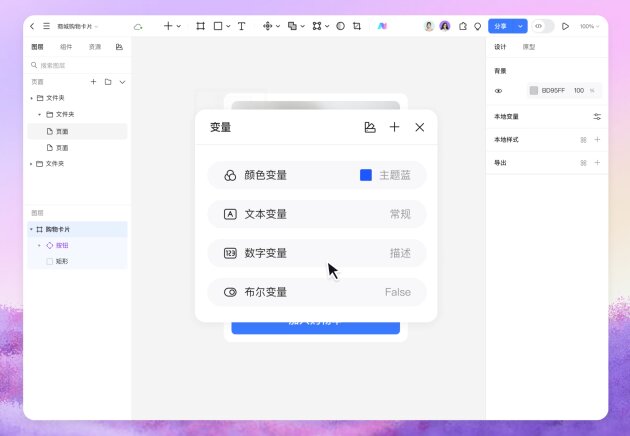Open dropdown arrow next to Rectangle tool
Image resolution: width=630 pixels, height=436 pixels.
point(228,27)
